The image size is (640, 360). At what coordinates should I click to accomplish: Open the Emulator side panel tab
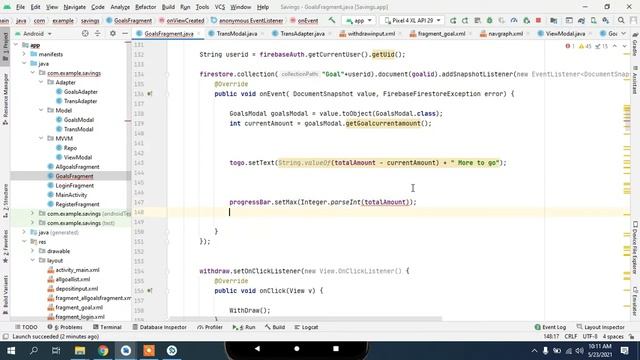click(x=635, y=302)
